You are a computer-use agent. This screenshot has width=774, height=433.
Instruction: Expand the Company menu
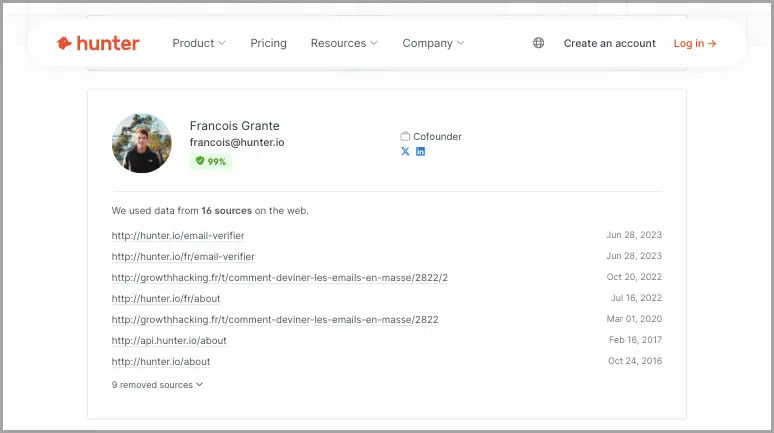click(433, 43)
